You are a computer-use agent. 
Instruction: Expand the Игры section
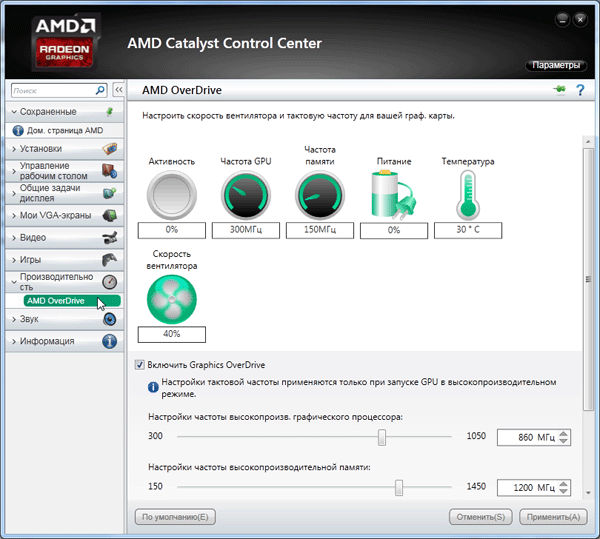click(14, 260)
